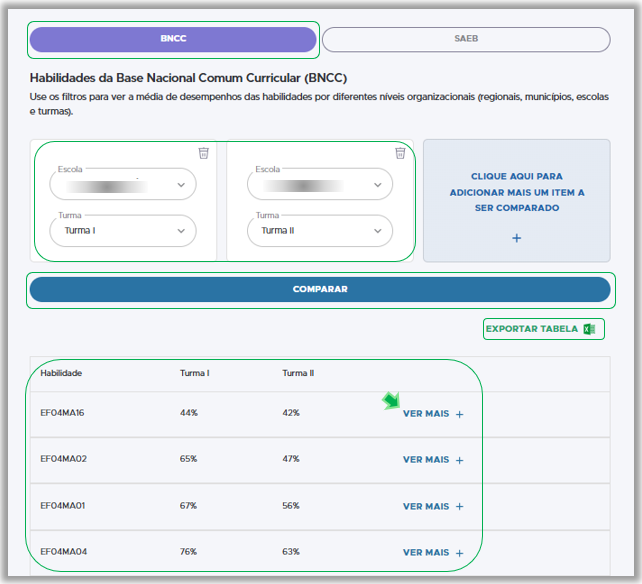The image size is (642, 584).
Task: Select the EF04MA02 skill code
Action: click(63, 459)
